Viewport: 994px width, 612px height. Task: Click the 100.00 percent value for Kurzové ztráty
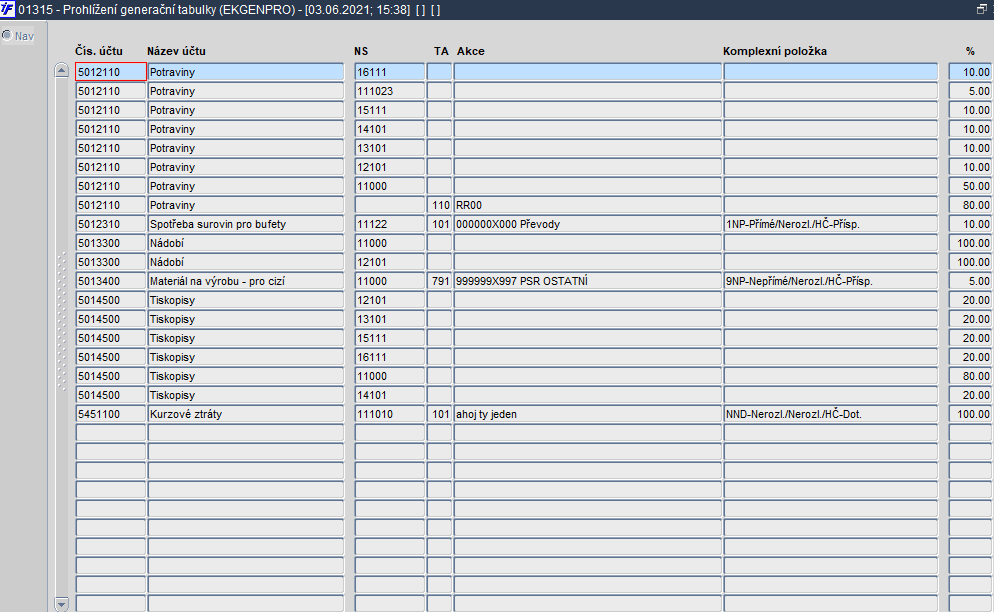click(971, 414)
